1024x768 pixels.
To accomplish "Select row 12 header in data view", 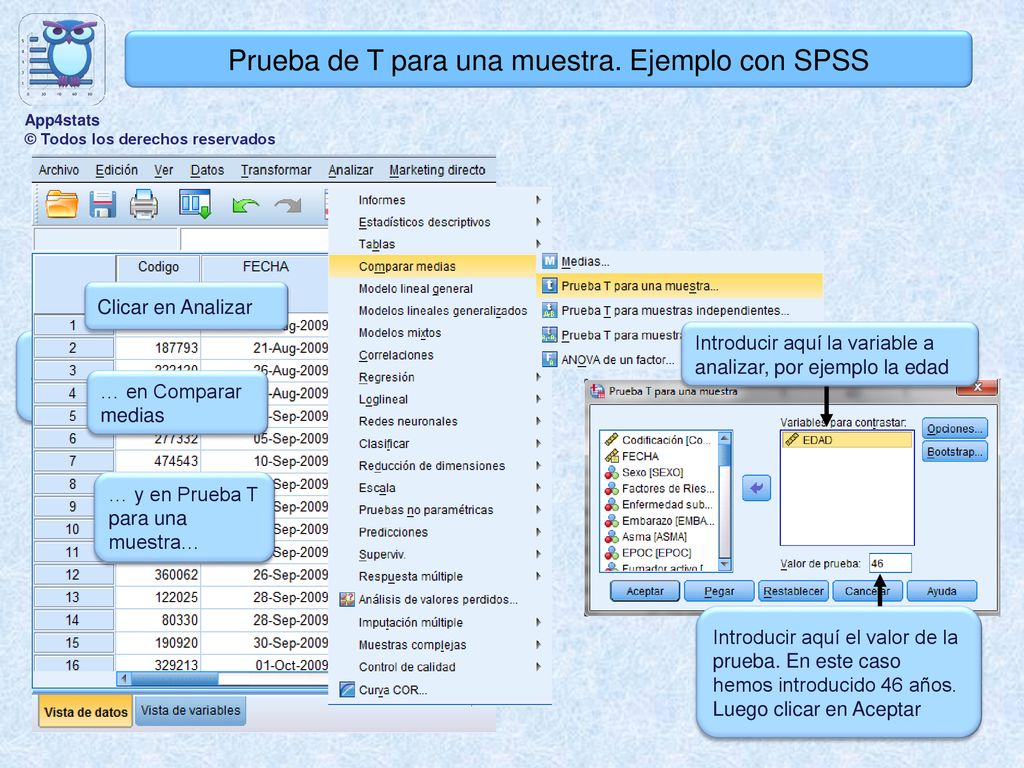I will coord(73,575).
